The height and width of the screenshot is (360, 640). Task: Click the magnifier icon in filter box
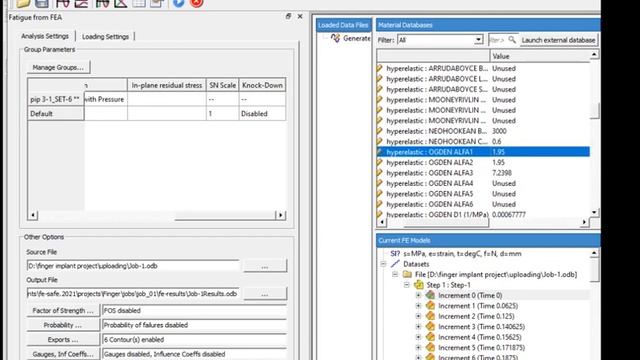[x=512, y=40]
